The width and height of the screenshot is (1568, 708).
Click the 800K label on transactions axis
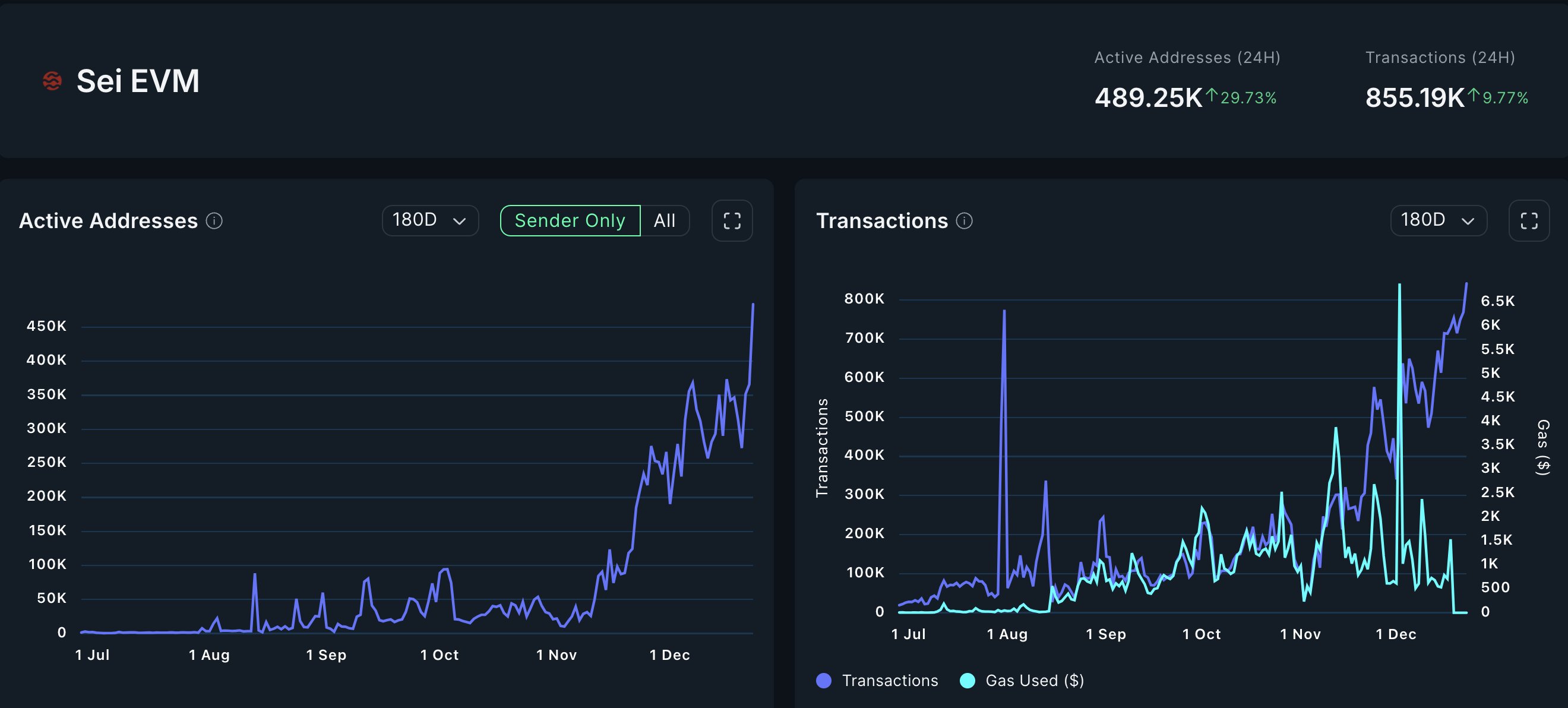pos(864,298)
